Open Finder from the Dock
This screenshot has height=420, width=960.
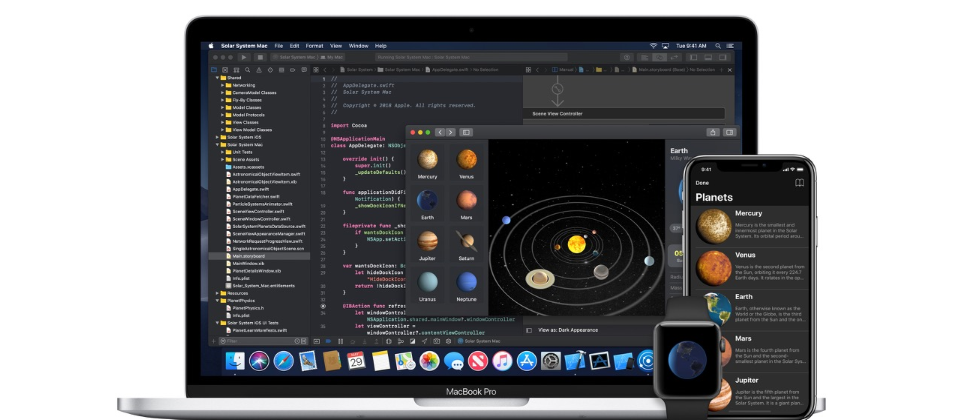(235, 361)
